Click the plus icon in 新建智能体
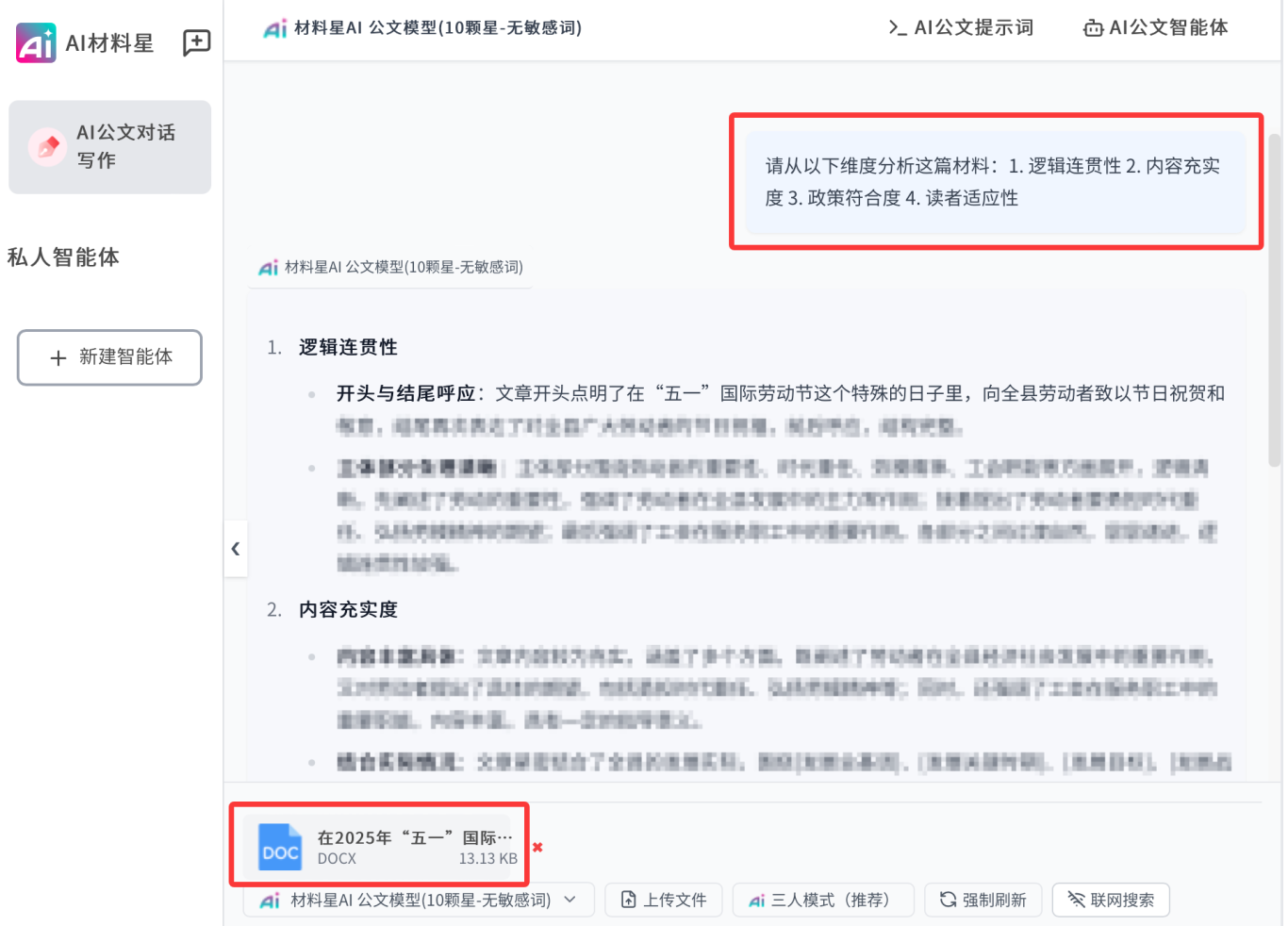 (58, 358)
